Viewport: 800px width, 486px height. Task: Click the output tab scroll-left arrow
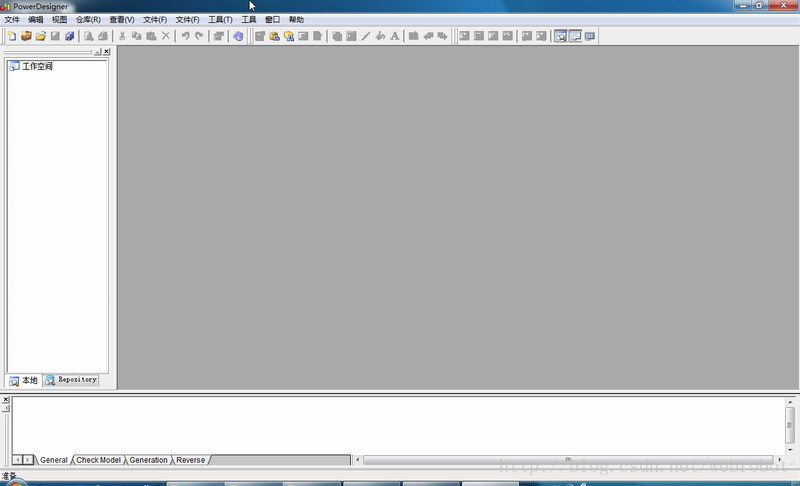click(18, 460)
